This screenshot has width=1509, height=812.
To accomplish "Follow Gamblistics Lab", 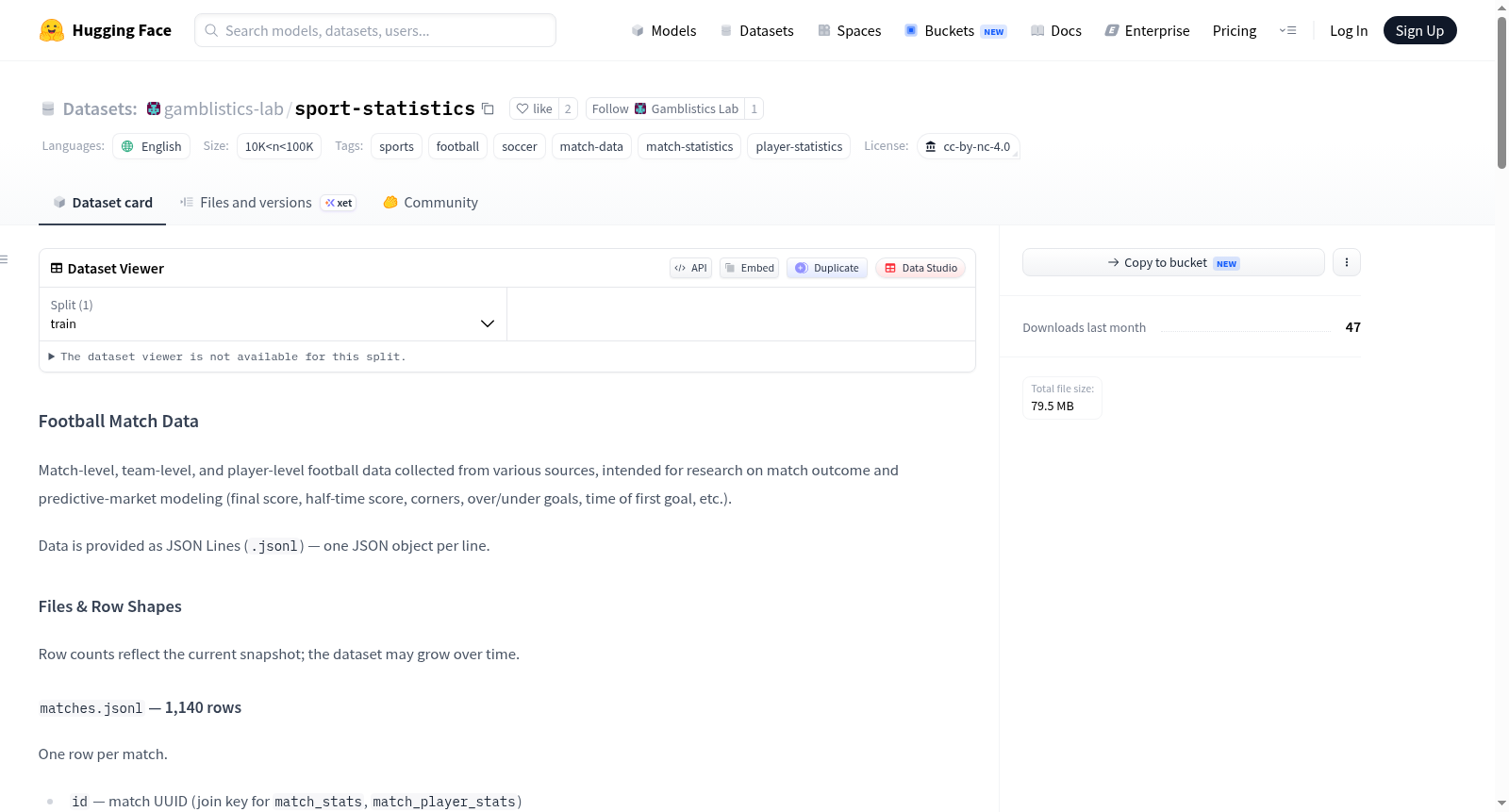I will pos(665,108).
